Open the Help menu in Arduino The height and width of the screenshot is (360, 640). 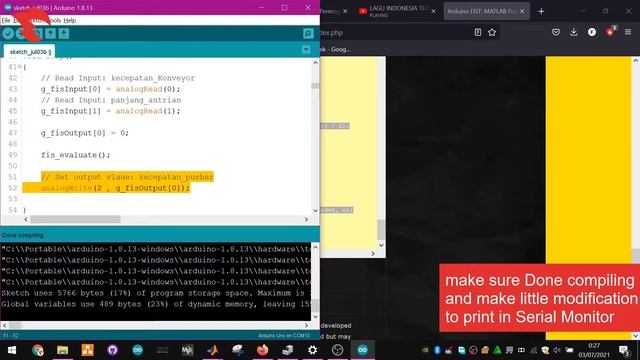tap(70, 20)
